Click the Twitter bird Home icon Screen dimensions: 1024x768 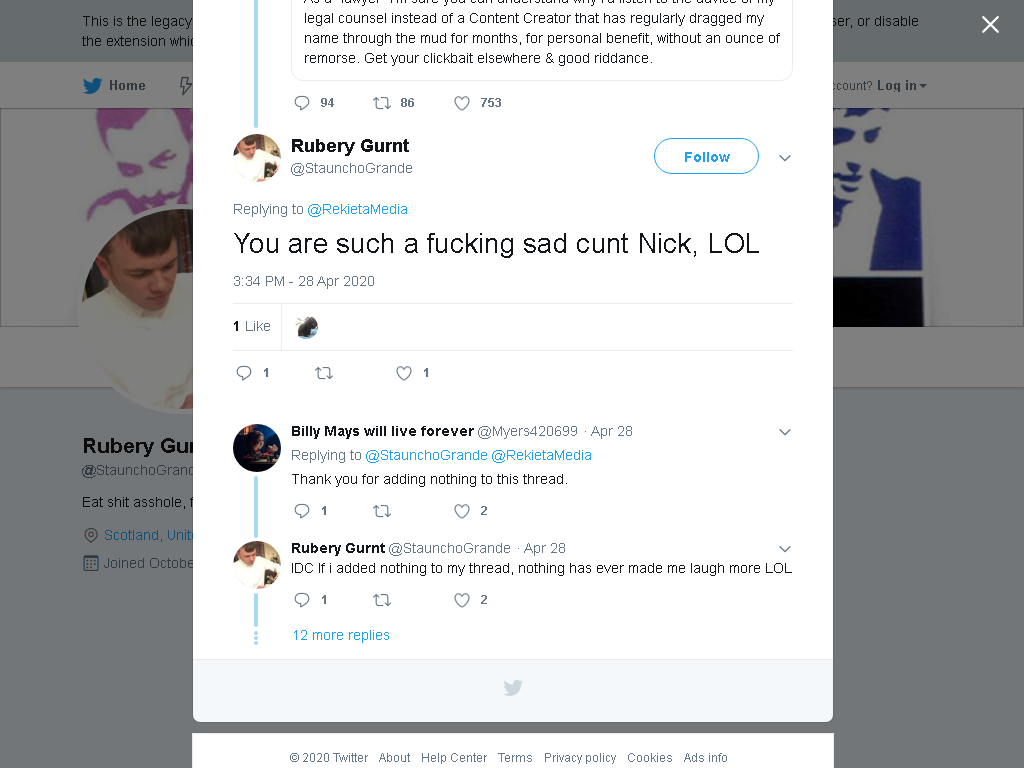click(93, 86)
